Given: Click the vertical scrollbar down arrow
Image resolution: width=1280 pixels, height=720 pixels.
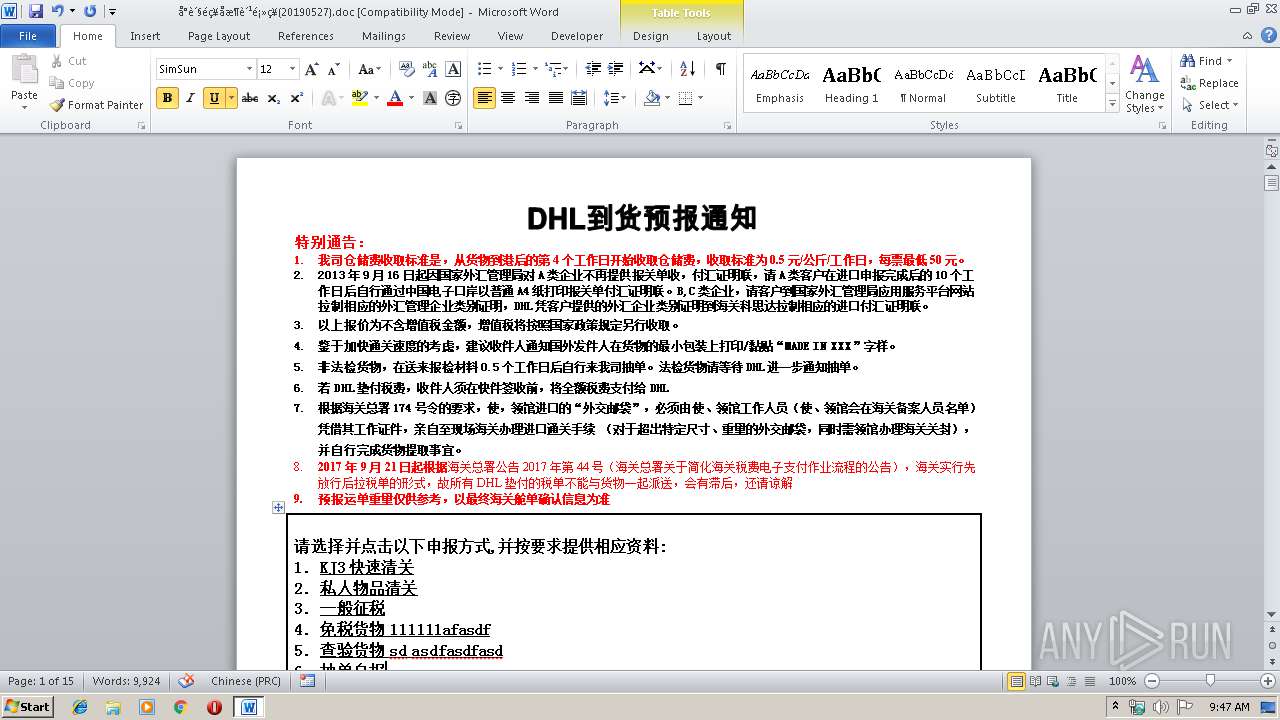Looking at the screenshot, I should coord(1271,614).
